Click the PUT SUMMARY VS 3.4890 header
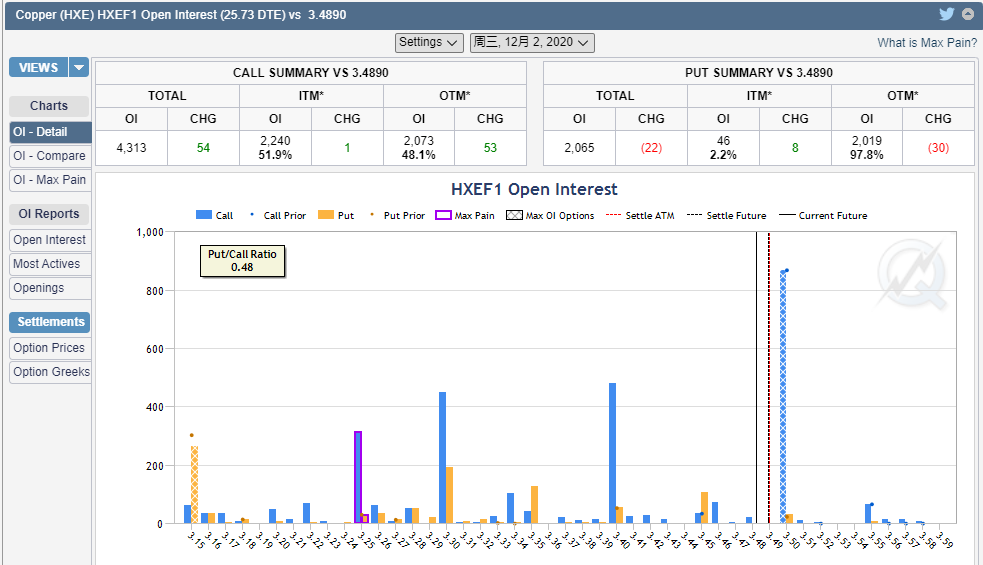Image resolution: width=983 pixels, height=565 pixels. point(759,73)
